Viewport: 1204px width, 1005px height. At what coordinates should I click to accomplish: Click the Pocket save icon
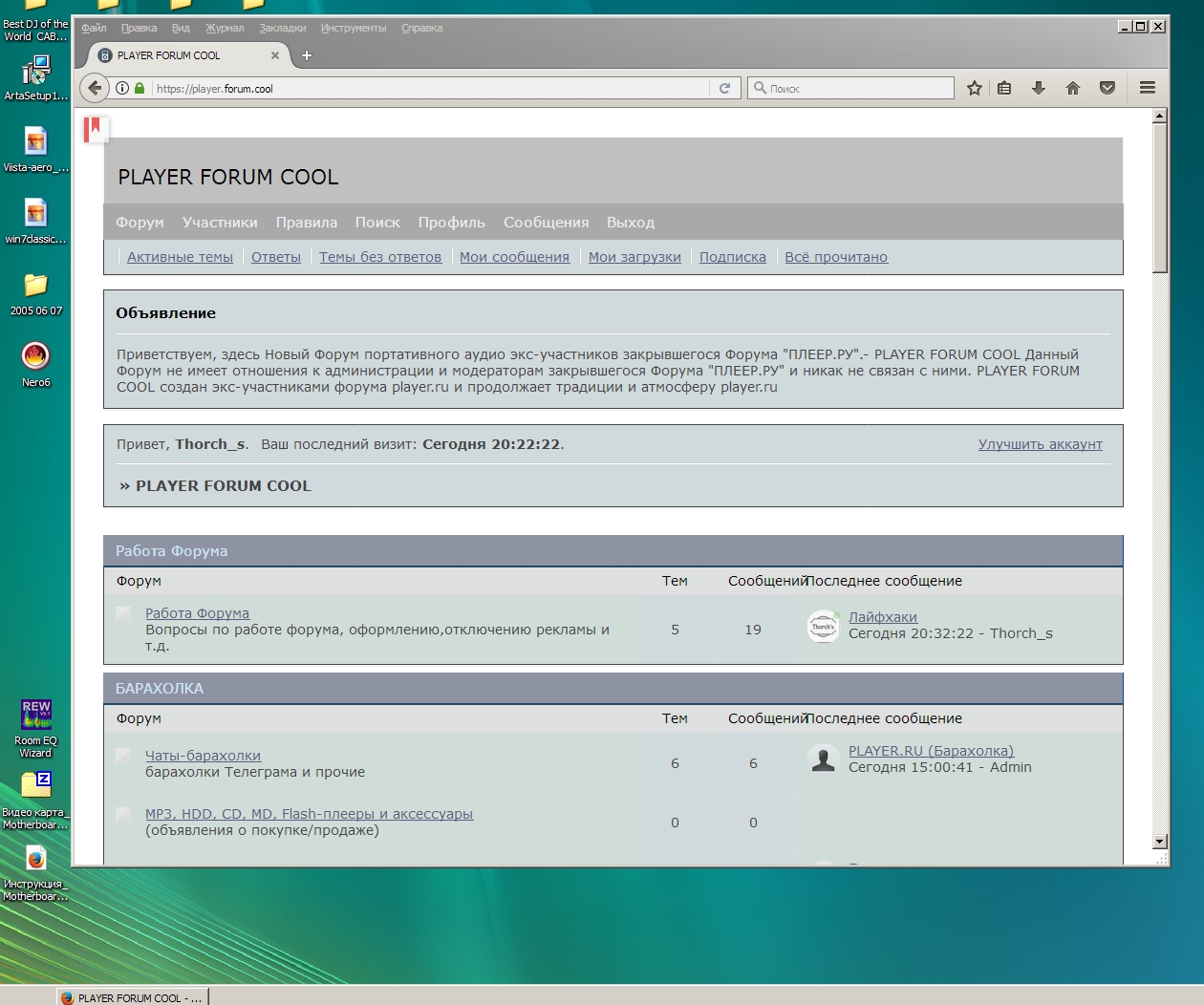coord(1107,88)
